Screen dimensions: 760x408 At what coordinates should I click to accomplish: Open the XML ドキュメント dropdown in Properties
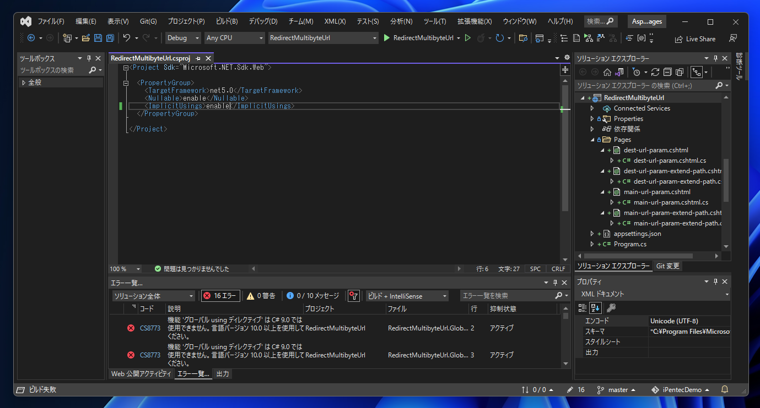point(652,294)
